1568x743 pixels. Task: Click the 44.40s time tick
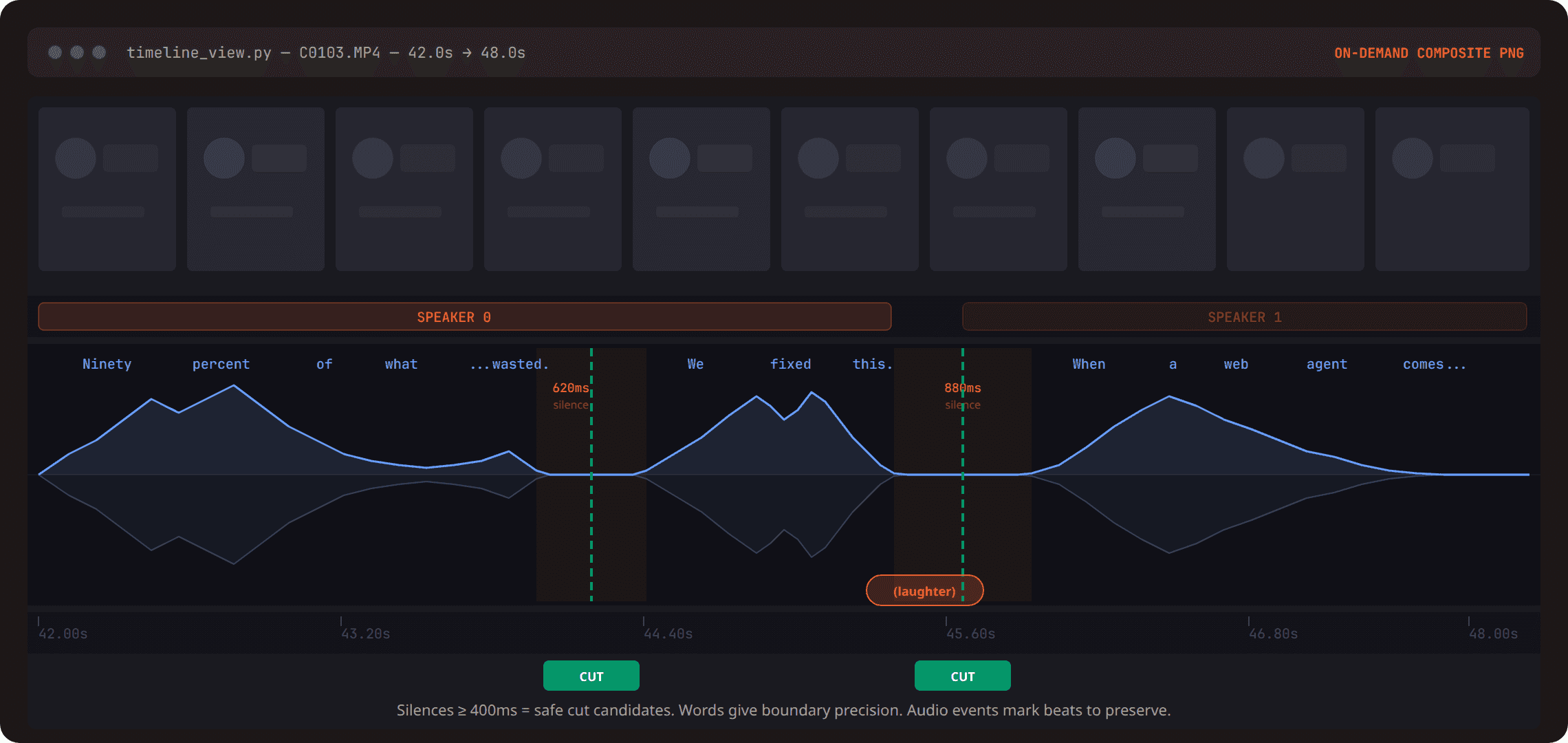point(668,633)
